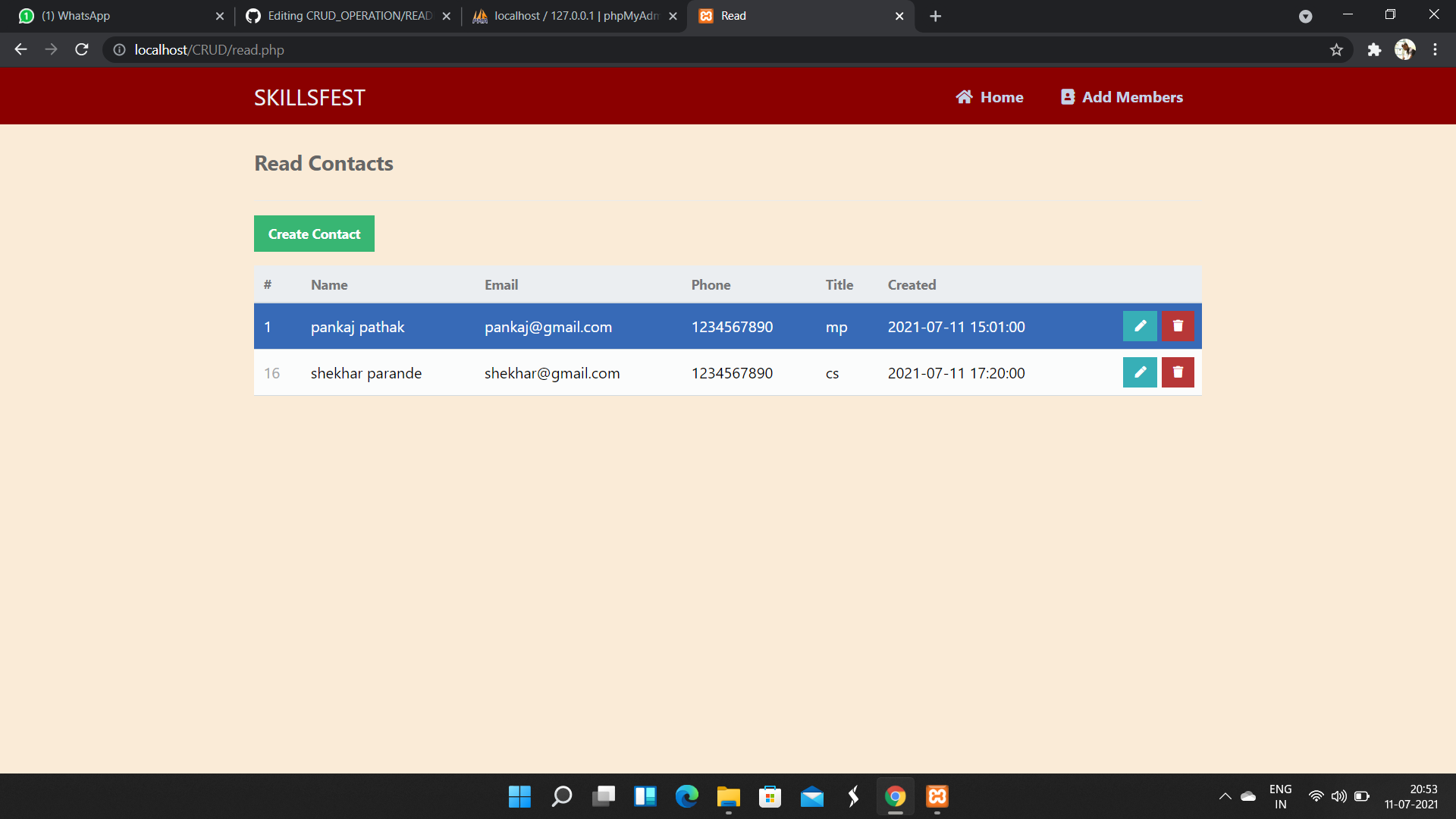The height and width of the screenshot is (819, 1456).
Task: Edit the shekhar parande contact
Action: pyautogui.click(x=1140, y=372)
